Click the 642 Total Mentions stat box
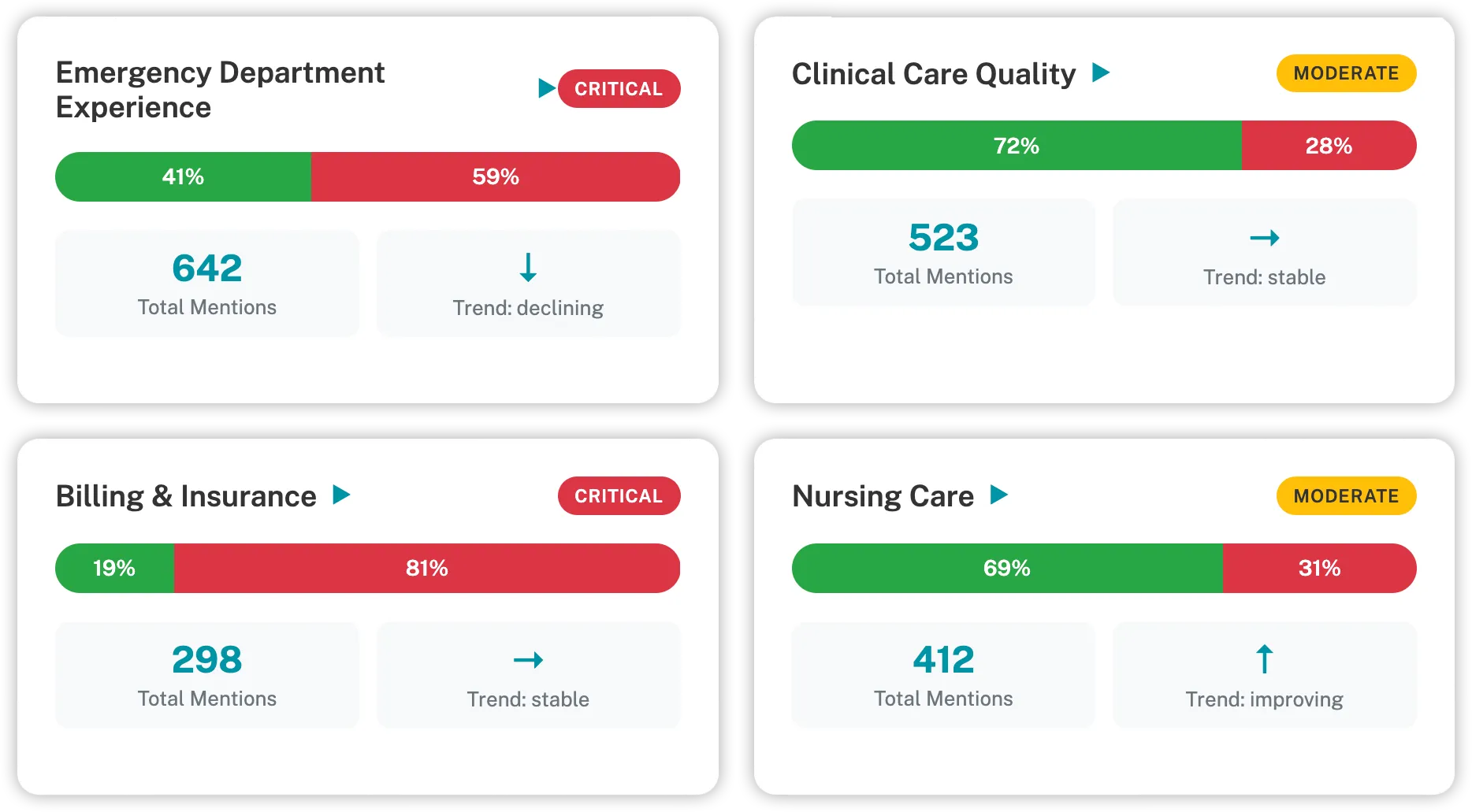This screenshot has height=812, width=1472. click(206, 283)
